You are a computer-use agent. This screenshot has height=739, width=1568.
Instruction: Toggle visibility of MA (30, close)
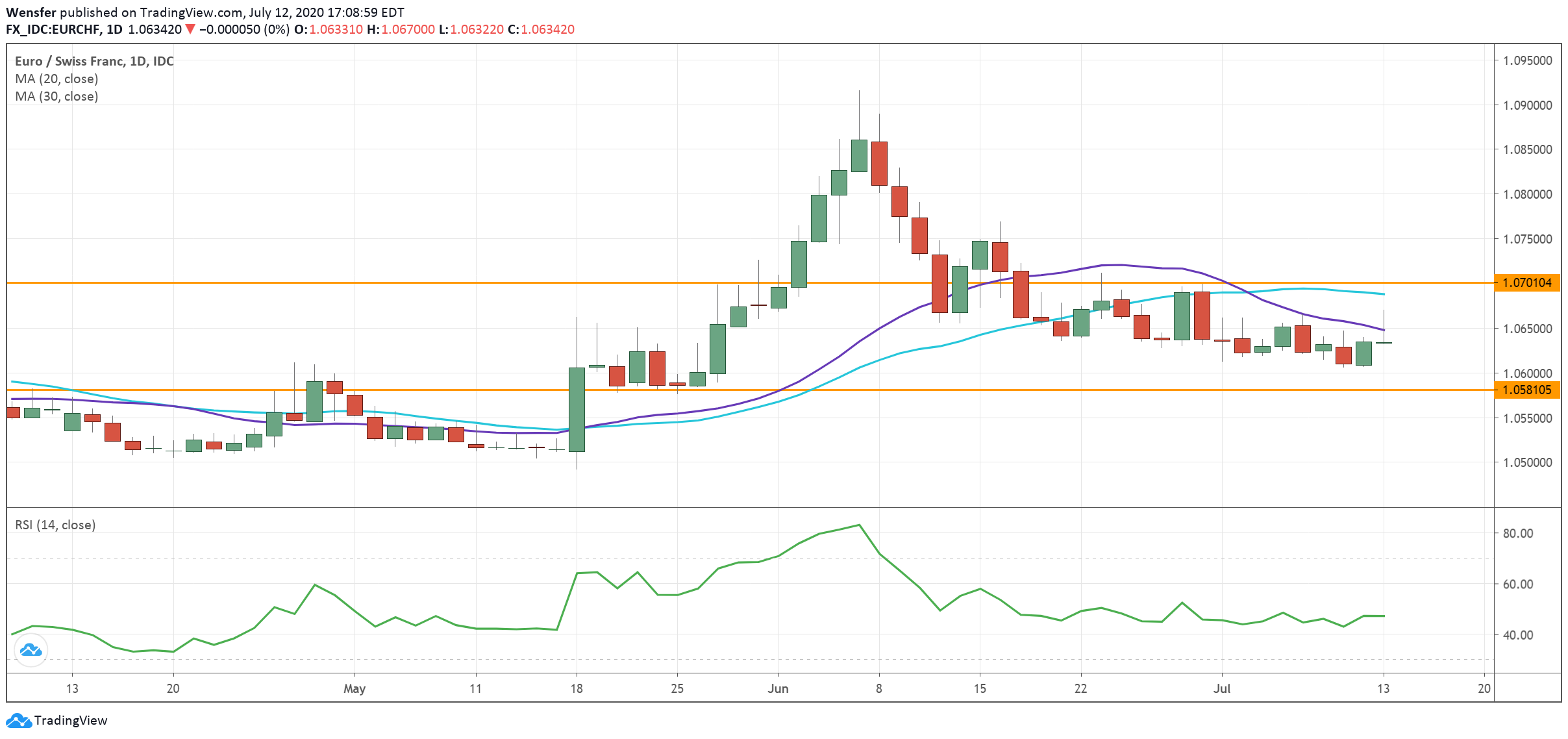tap(57, 97)
